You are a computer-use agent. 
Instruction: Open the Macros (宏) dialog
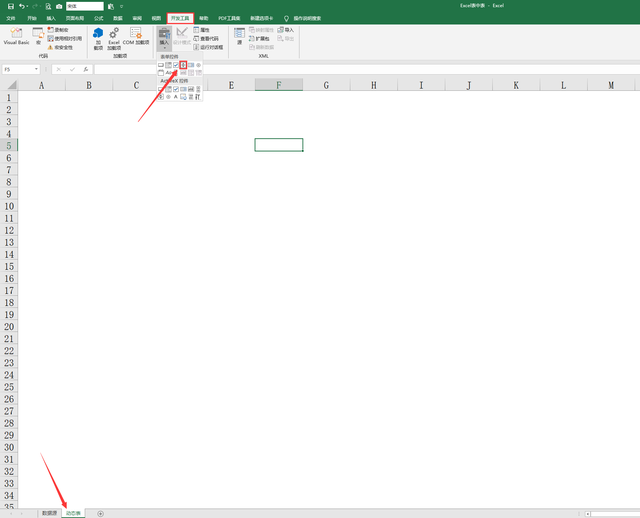38,36
